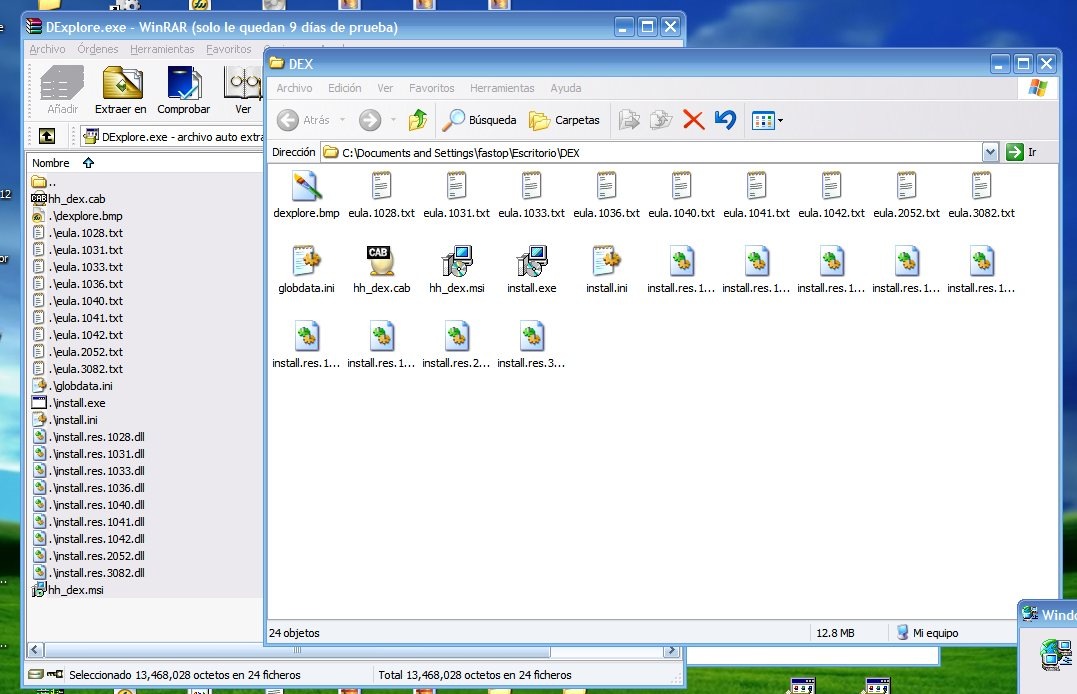The image size is (1077, 694).
Task: Select eula.1036.txt icon in DEX folder
Action: pyautogui.click(x=606, y=186)
